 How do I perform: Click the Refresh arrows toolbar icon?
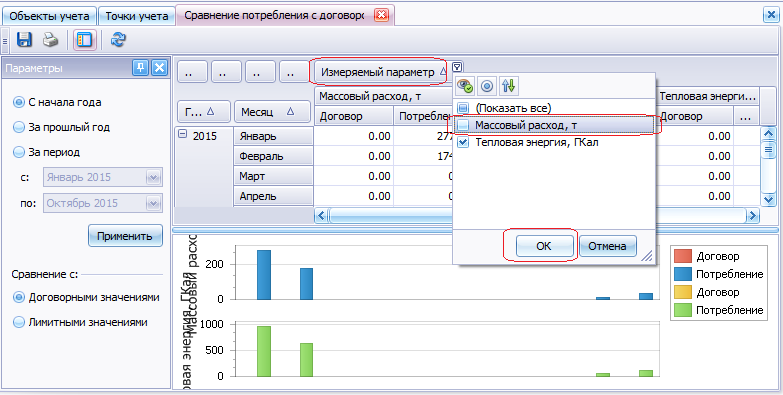tap(118, 40)
